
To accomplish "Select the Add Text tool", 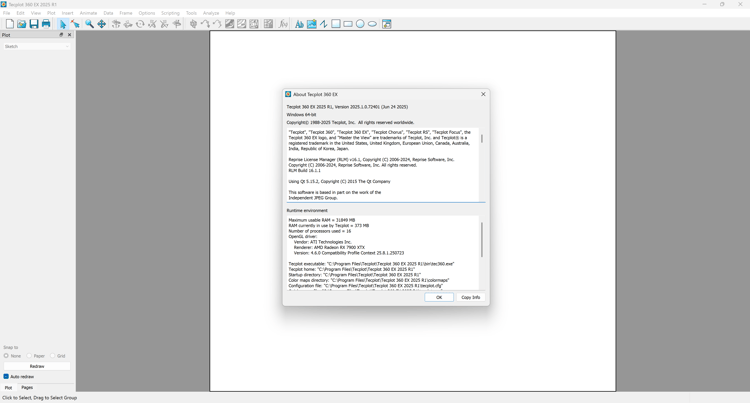I will 299,24.
